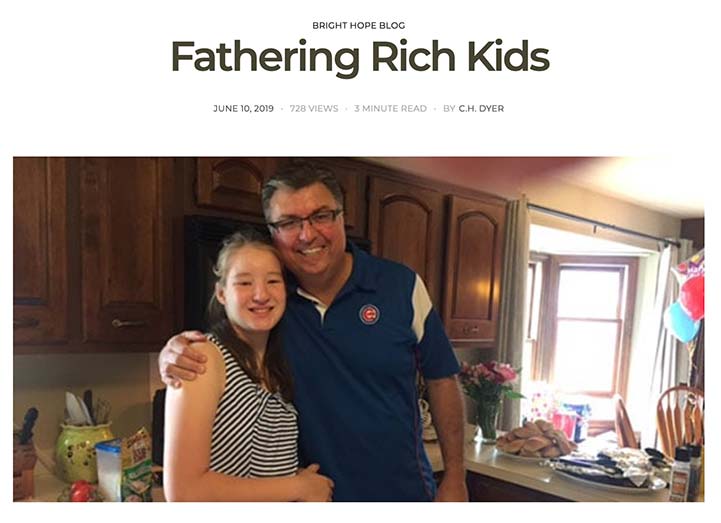Viewport: 721px width, 523px height.
Task: Click the Fathering Rich Kids headline
Action: pos(360,57)
